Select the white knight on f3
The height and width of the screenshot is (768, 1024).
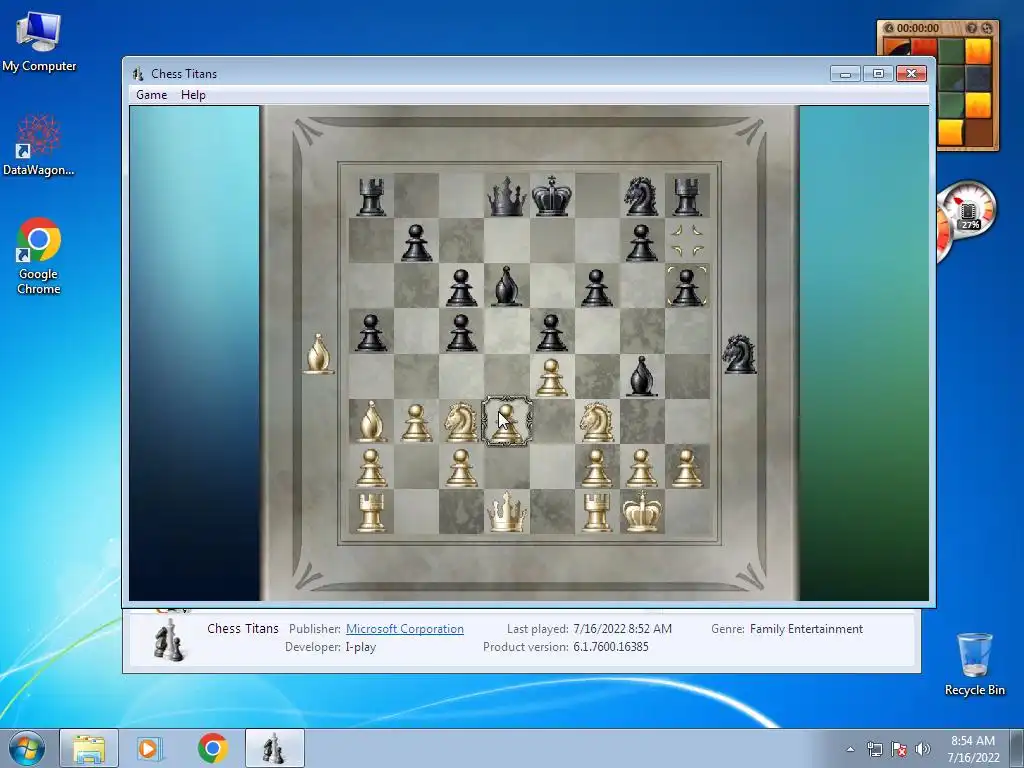(x=596, y=422)
